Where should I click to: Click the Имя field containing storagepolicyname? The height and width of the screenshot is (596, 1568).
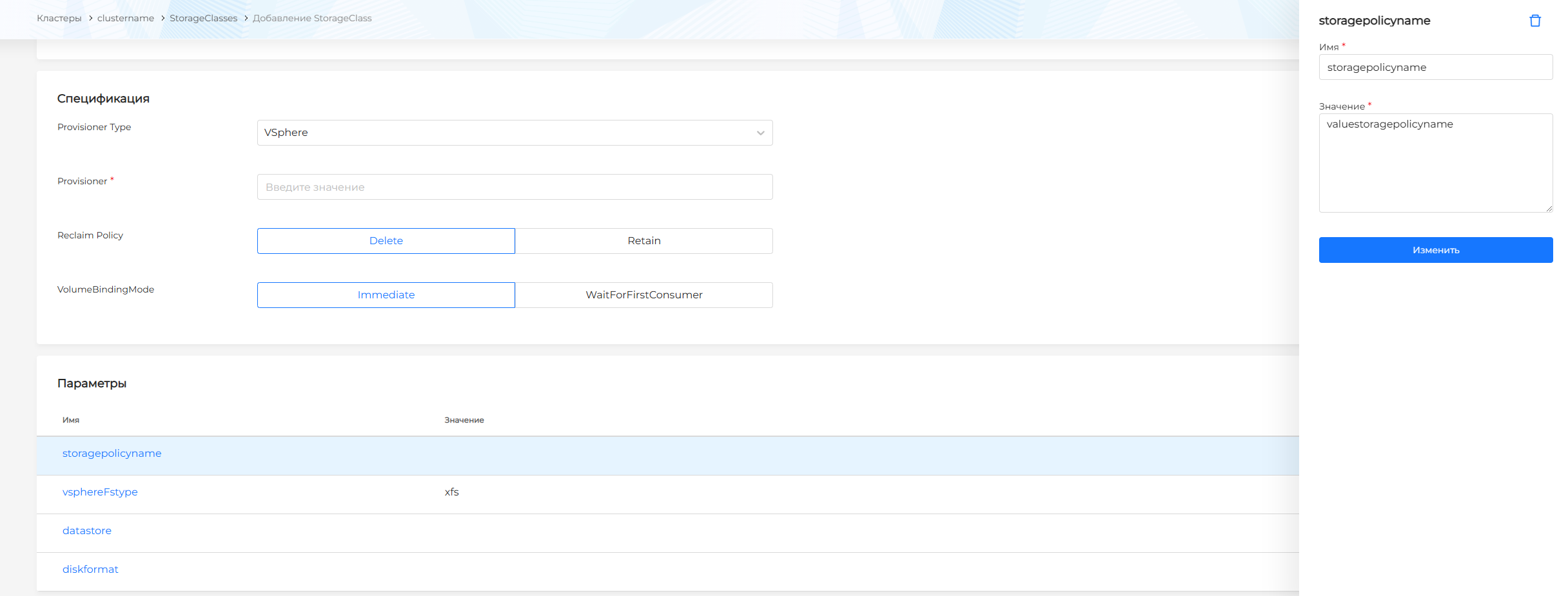pos(1435,68)
